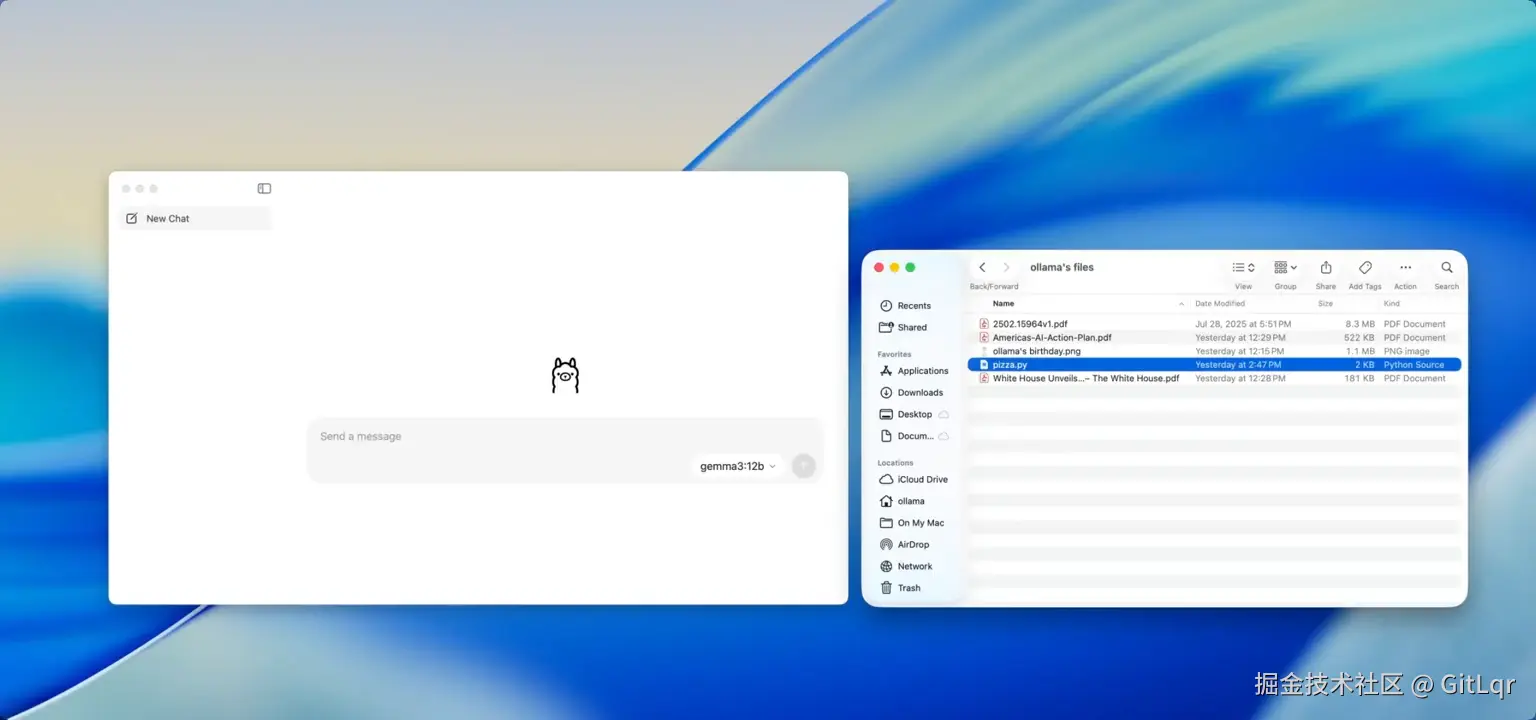Viewport: 1536px width, 720px height.
Task: Open the Finder Action menu
Action: 1405,267
